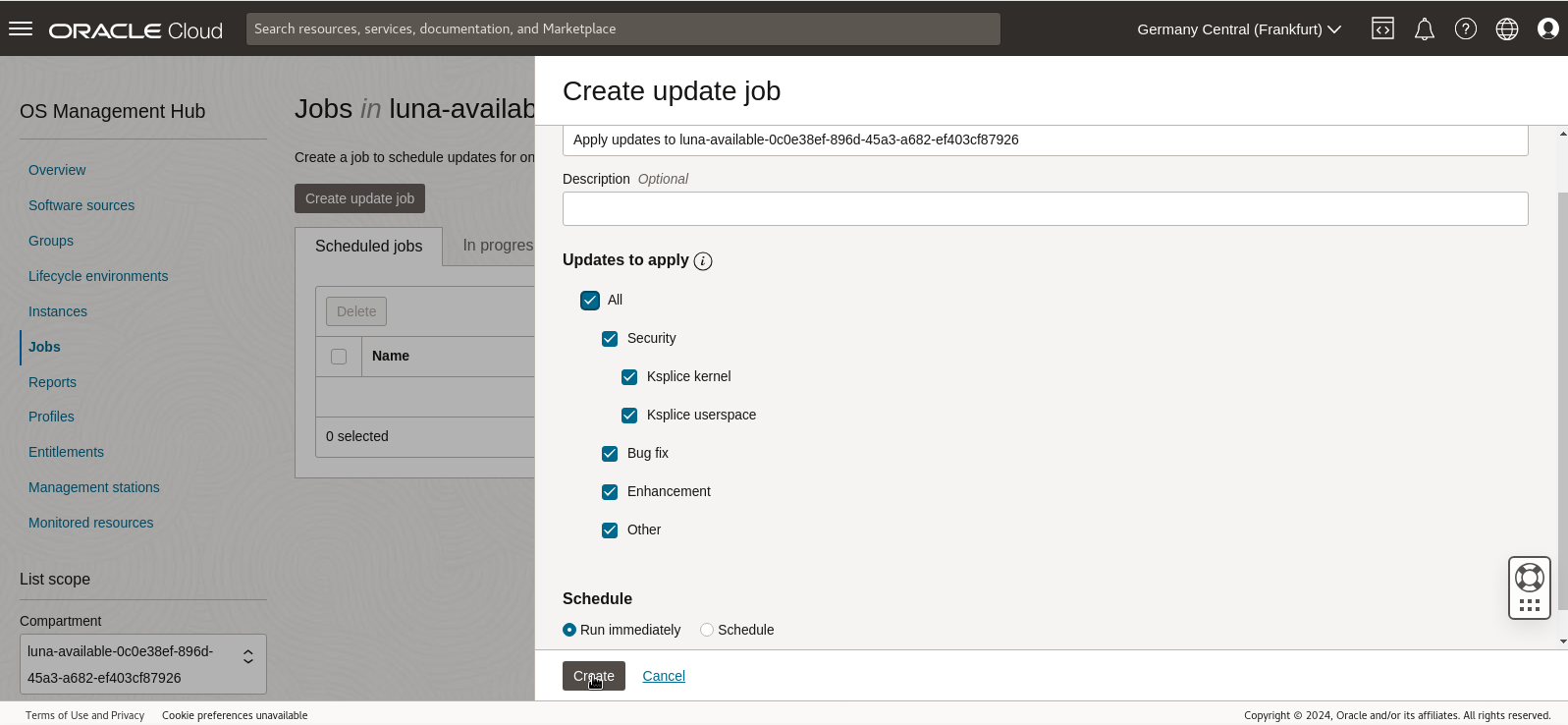This screenshot has height=725, width=1568.
Task: Open the Germany Central (Frankfurt) region dropdown
Action: (1239, 29)
